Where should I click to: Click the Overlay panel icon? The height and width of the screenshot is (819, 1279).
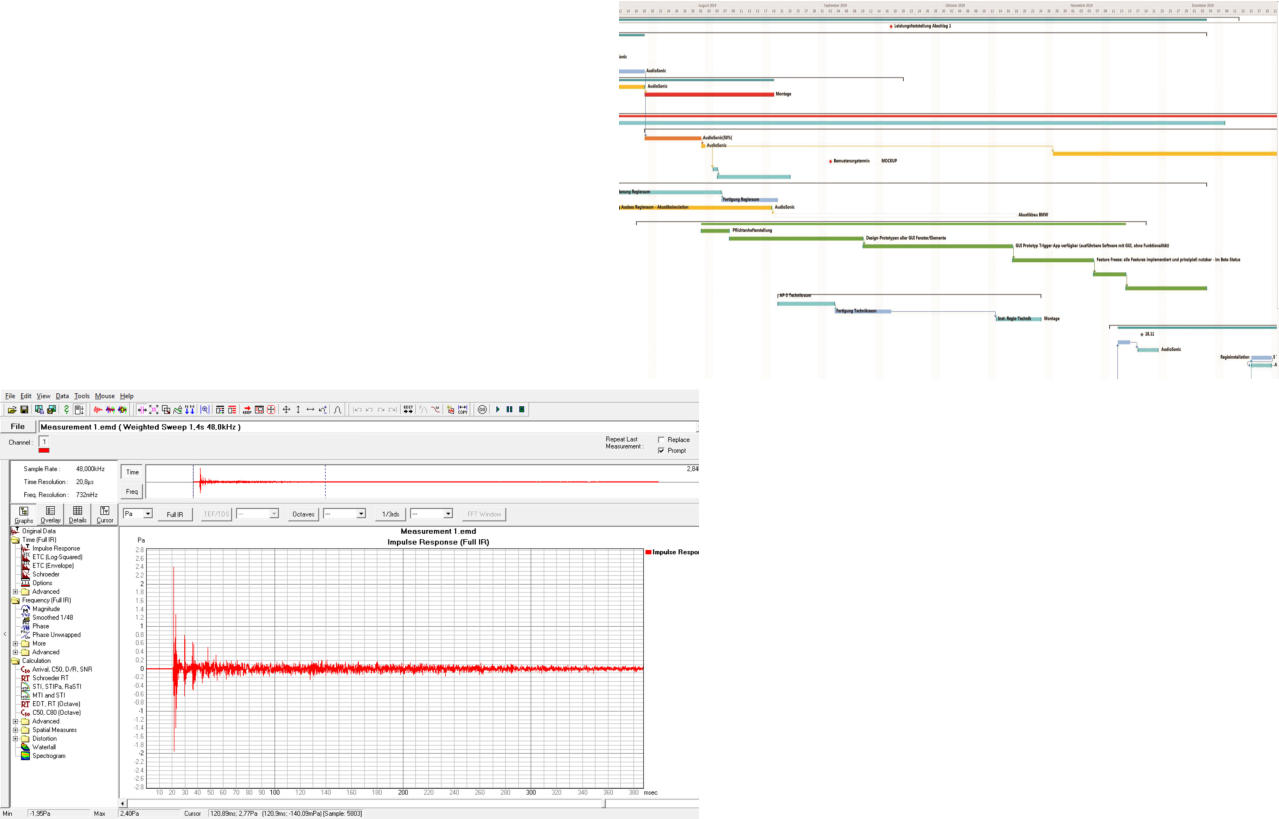tap(51, 514)
